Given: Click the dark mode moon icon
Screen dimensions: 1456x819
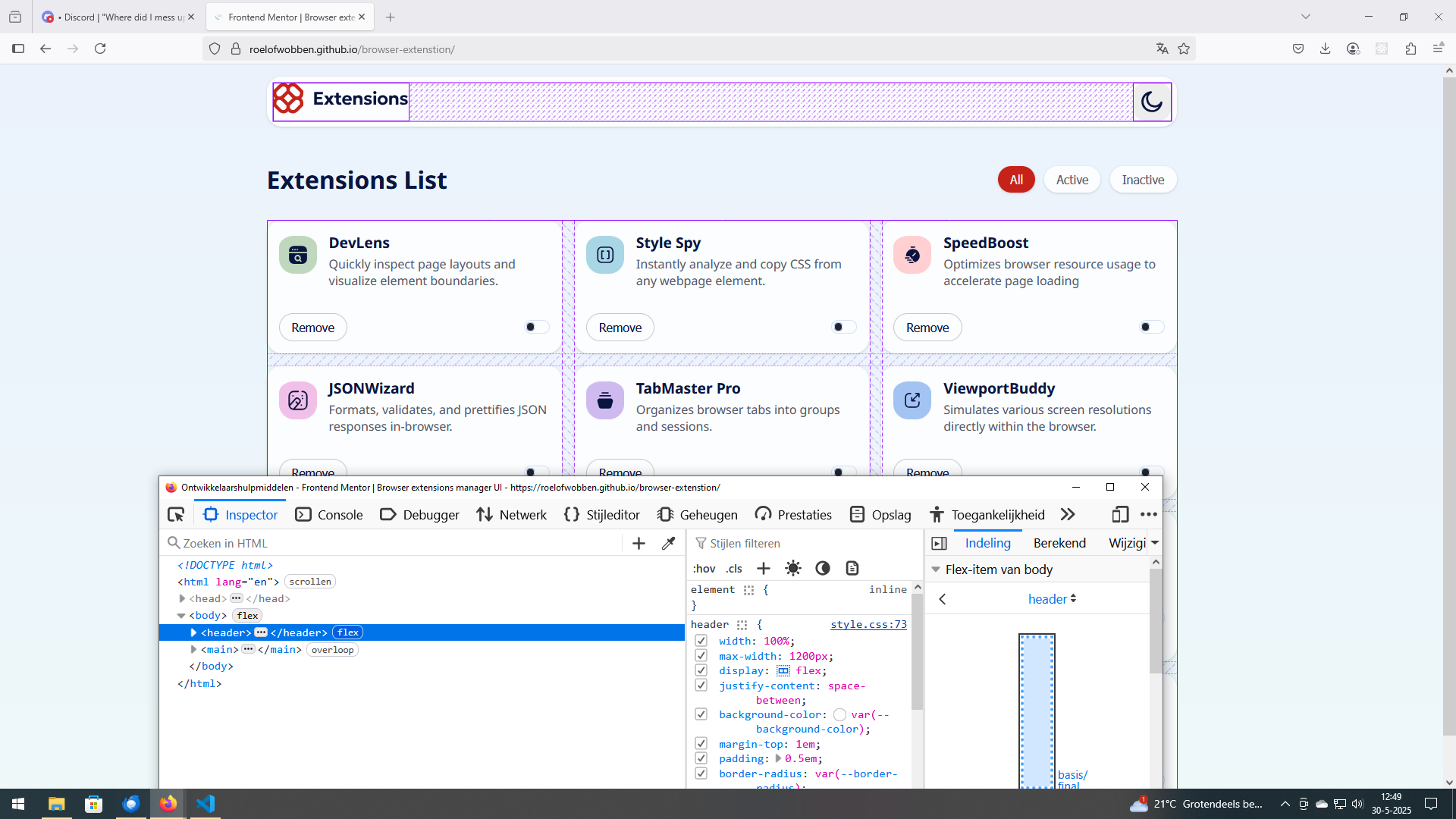Looking at the screenshot, I should coord(1152,102).
